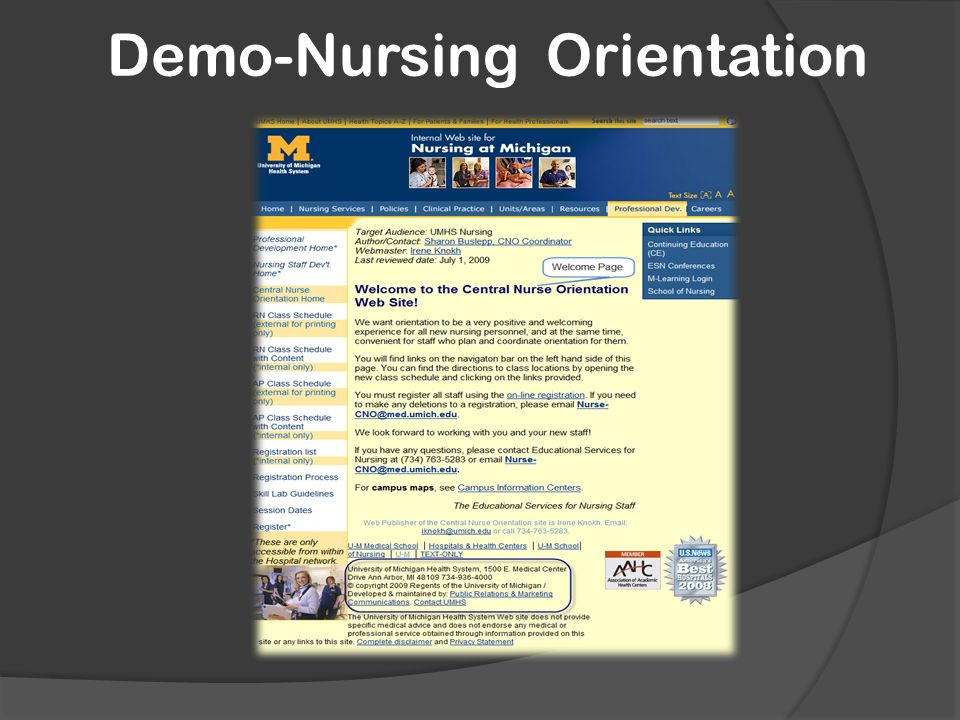The image size is (960, 720).
Task: Open the Units/Areas nav tab
Action: click(x=522, y=209)
